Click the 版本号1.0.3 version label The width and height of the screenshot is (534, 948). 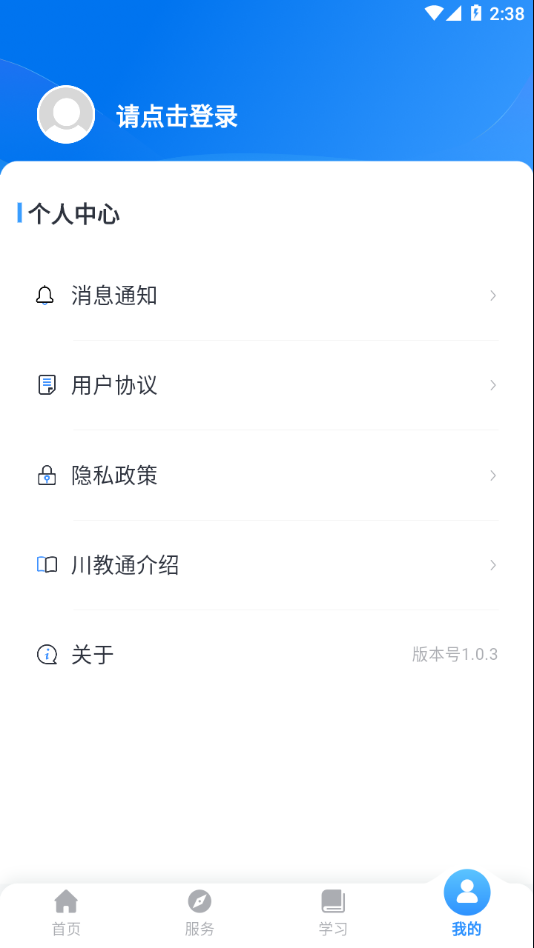point(455,654)
